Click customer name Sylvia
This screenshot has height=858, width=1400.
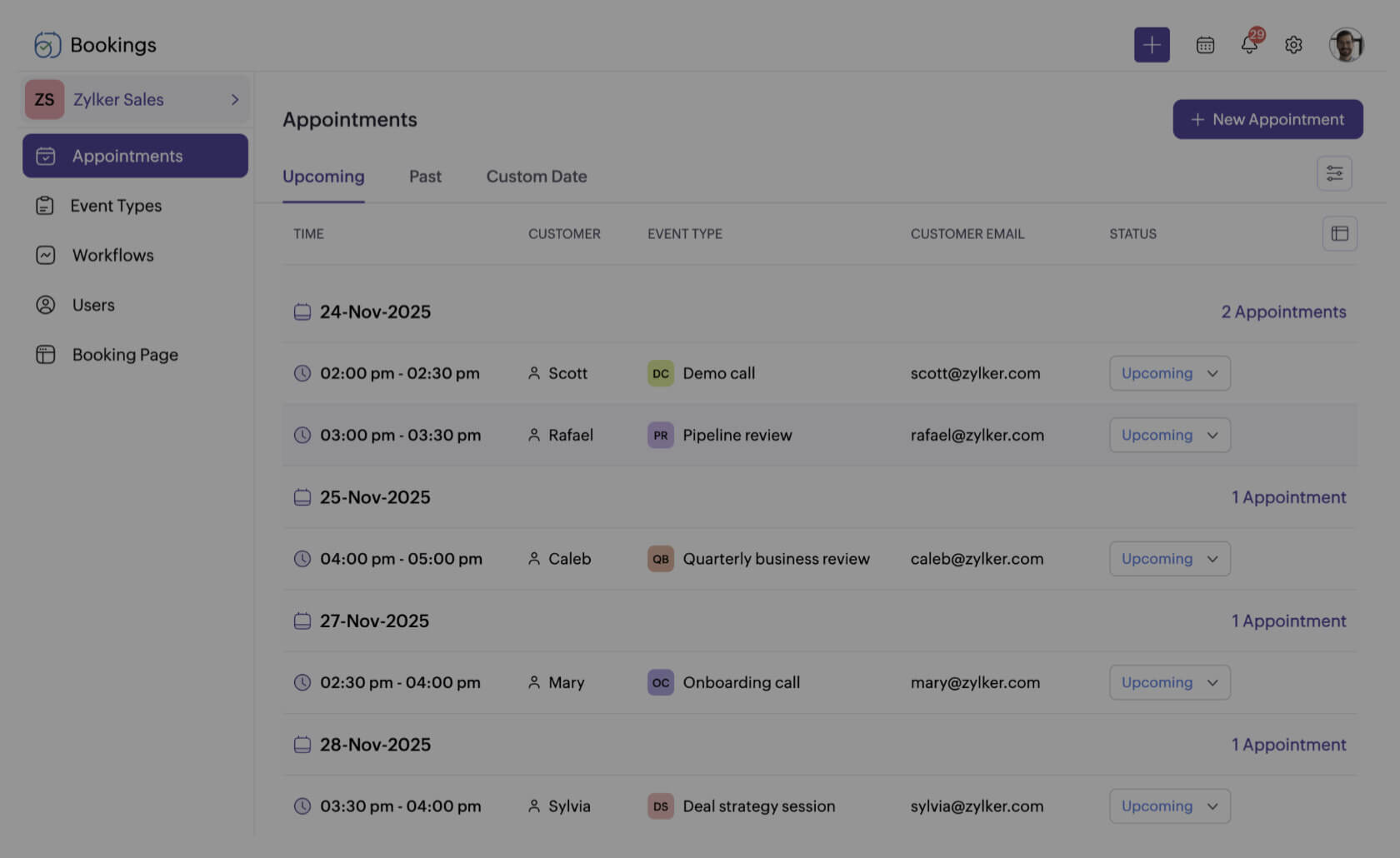569,806
